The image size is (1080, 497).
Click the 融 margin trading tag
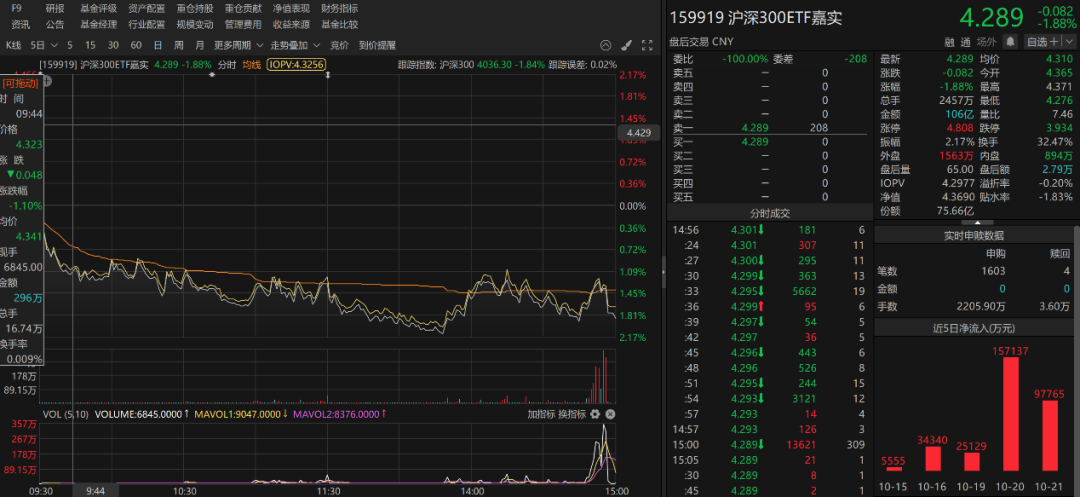pos(949,42)
